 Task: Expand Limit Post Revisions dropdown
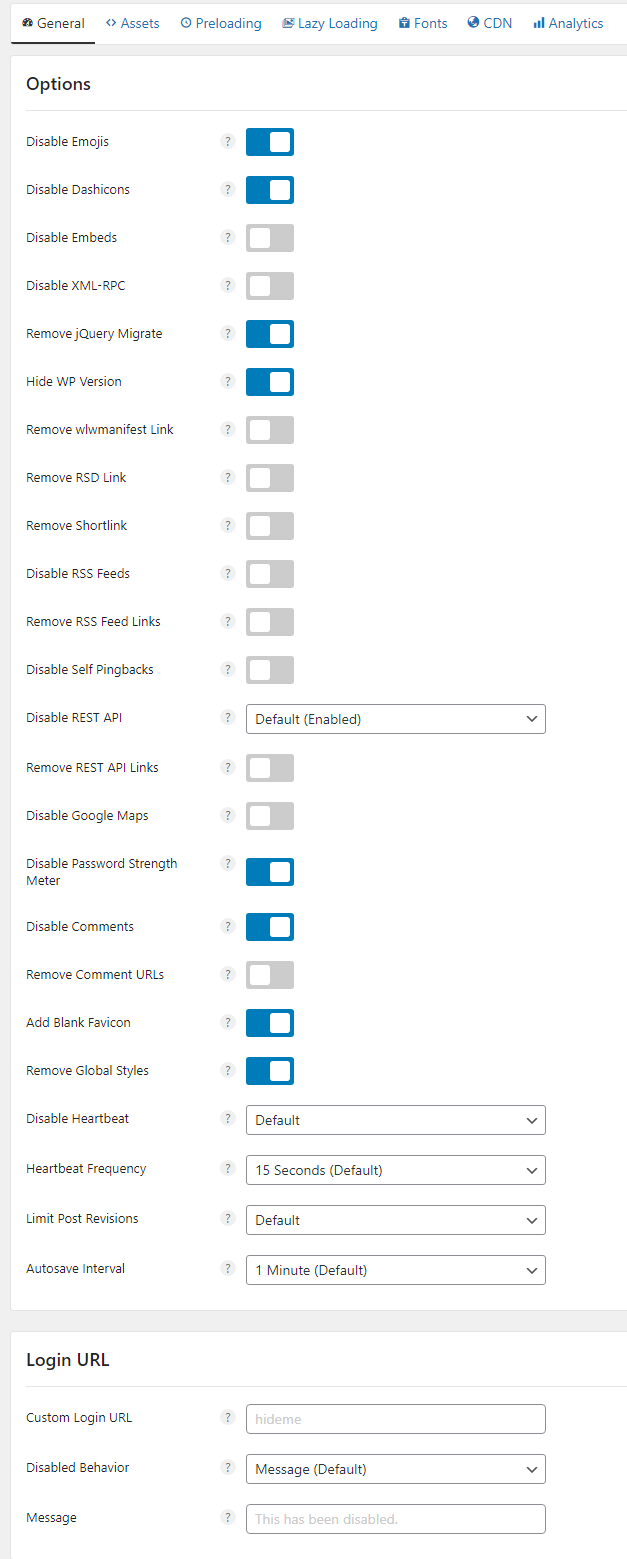[x=396, y=1220]
